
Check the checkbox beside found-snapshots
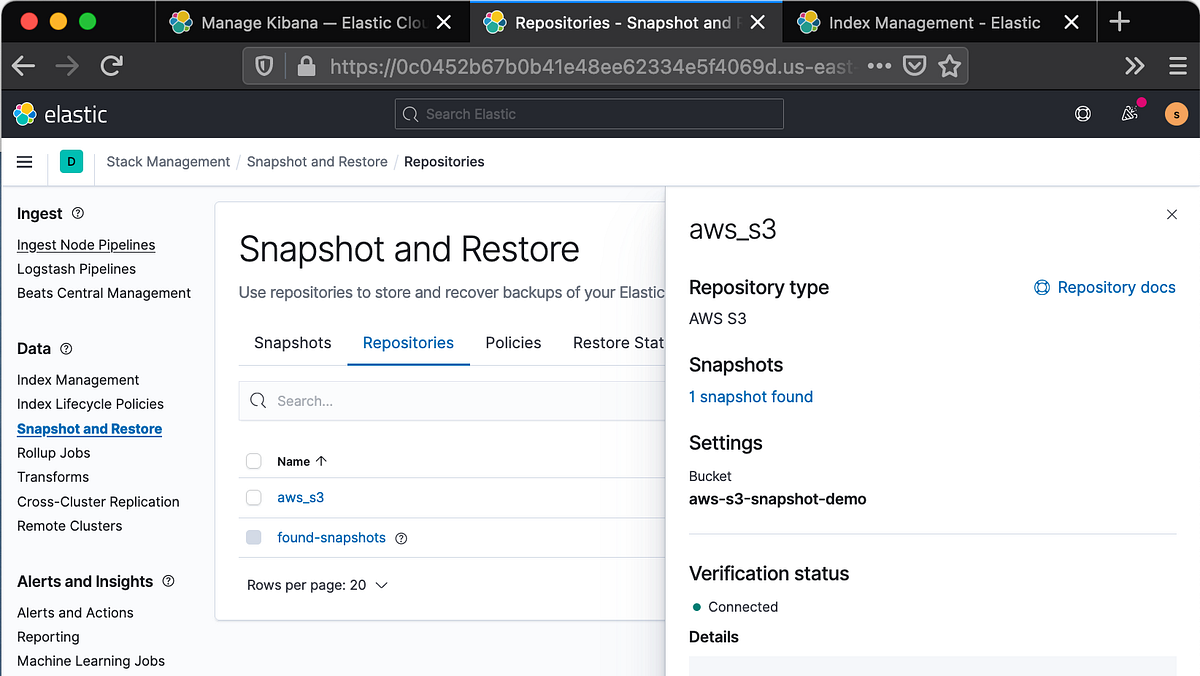coord(253,537)
